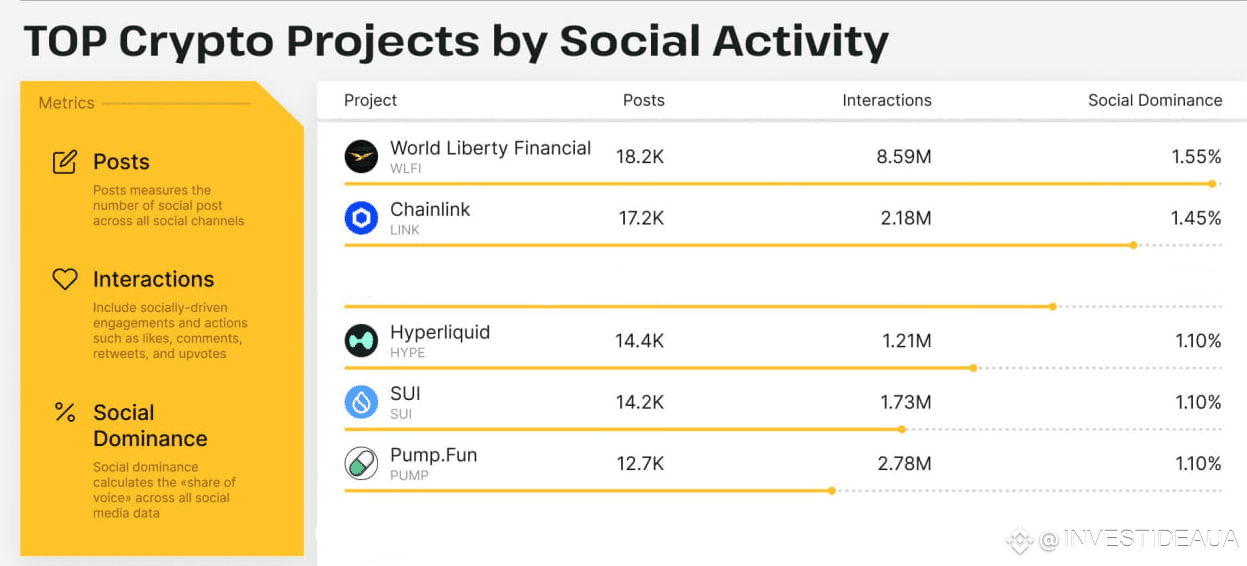This screenshot has height=566, width=1247.
Task: Click the Posts pencil edit icon
Action: pyautogui.click(x=65, y=161)
